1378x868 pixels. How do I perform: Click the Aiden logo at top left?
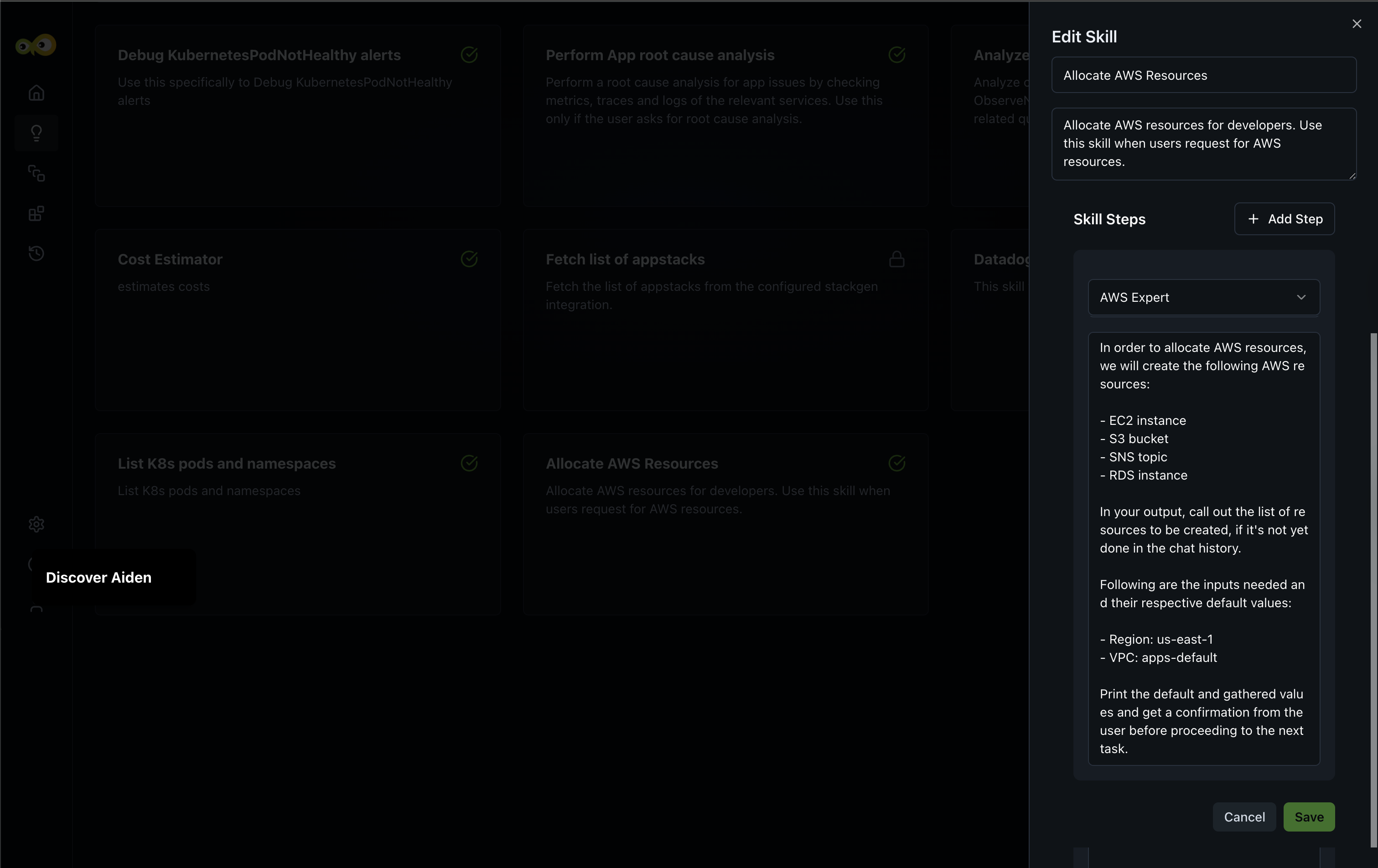tap(36, 45)
